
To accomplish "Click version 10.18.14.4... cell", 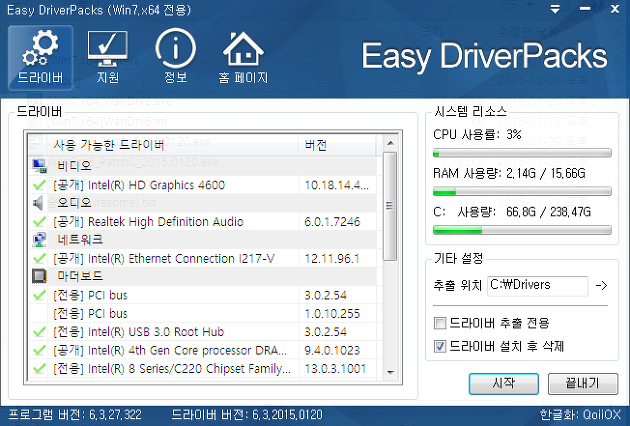I will coord(337,185).
